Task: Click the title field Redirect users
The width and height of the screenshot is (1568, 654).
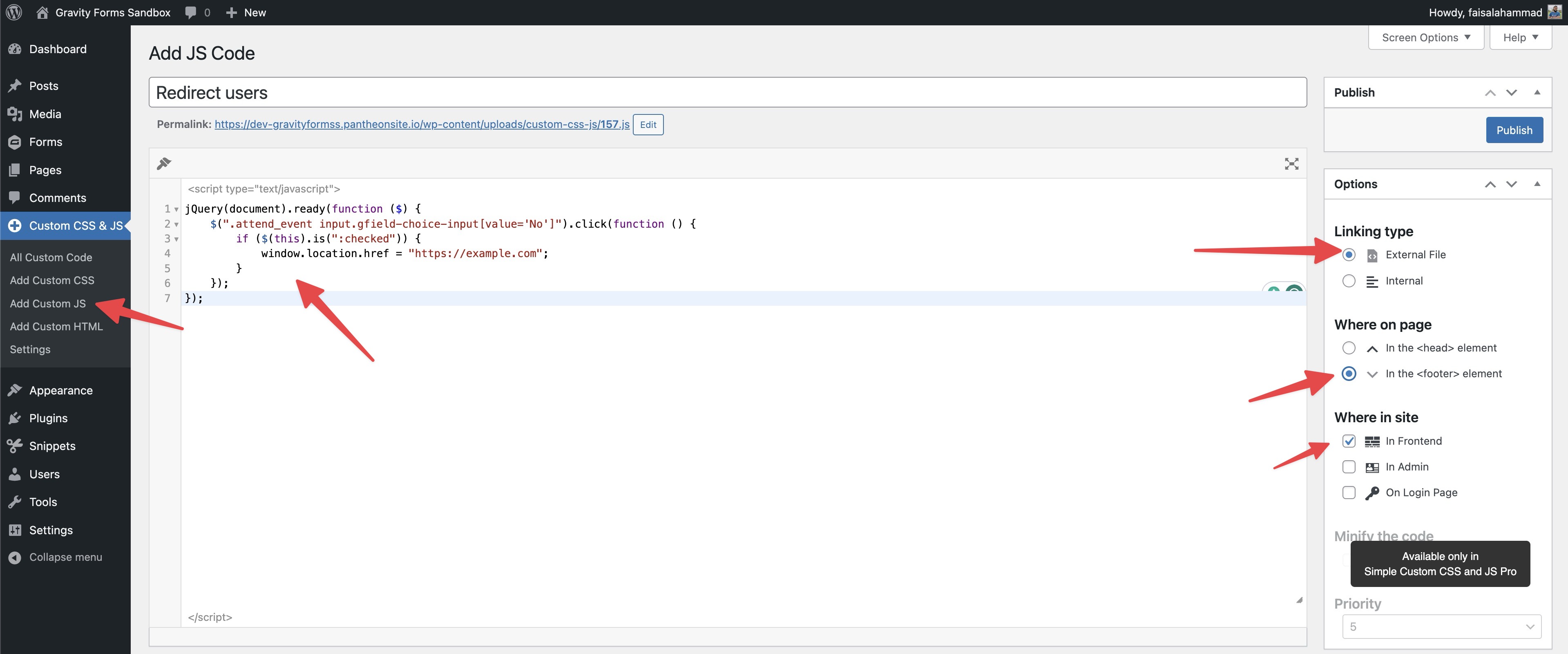Action: tap(727, 92)
